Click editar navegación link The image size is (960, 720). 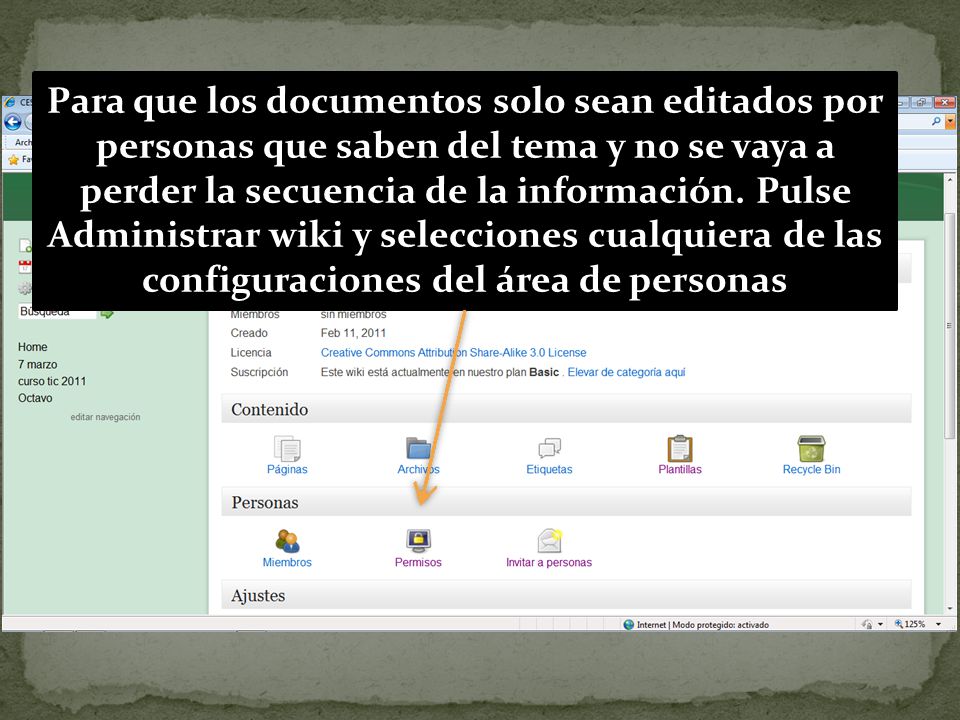105,417
